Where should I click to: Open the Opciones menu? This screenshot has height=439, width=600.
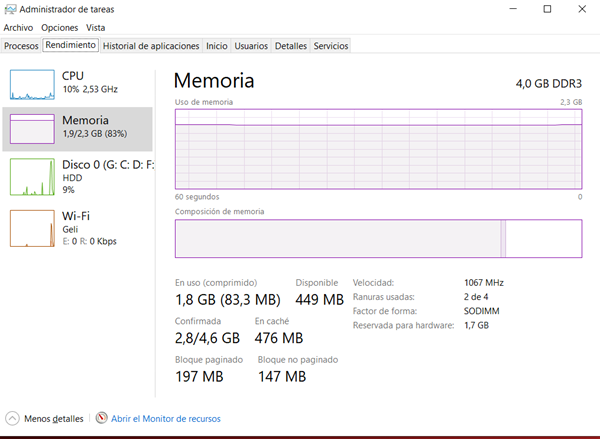pyautogui.click(x=59, y=28)
